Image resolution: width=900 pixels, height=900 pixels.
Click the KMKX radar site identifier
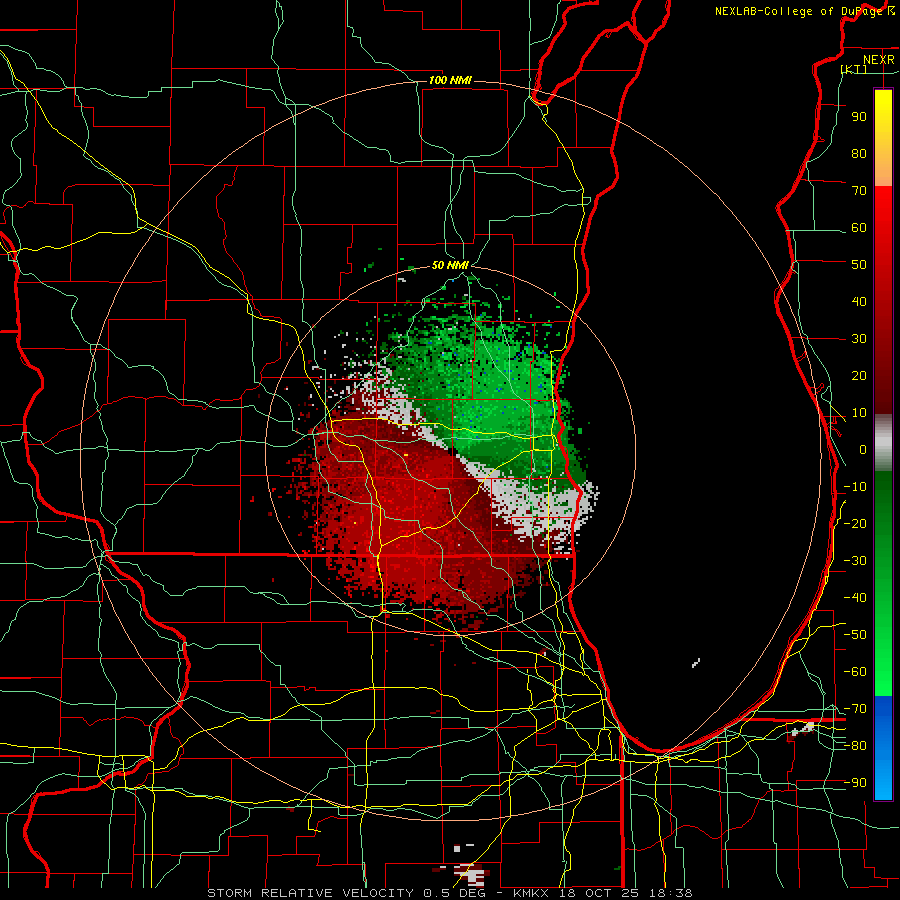coord(533,893)
